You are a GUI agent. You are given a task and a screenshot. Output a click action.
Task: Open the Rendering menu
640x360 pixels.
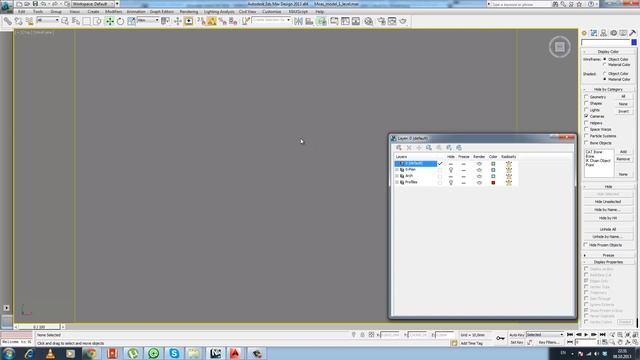(189, 12)
